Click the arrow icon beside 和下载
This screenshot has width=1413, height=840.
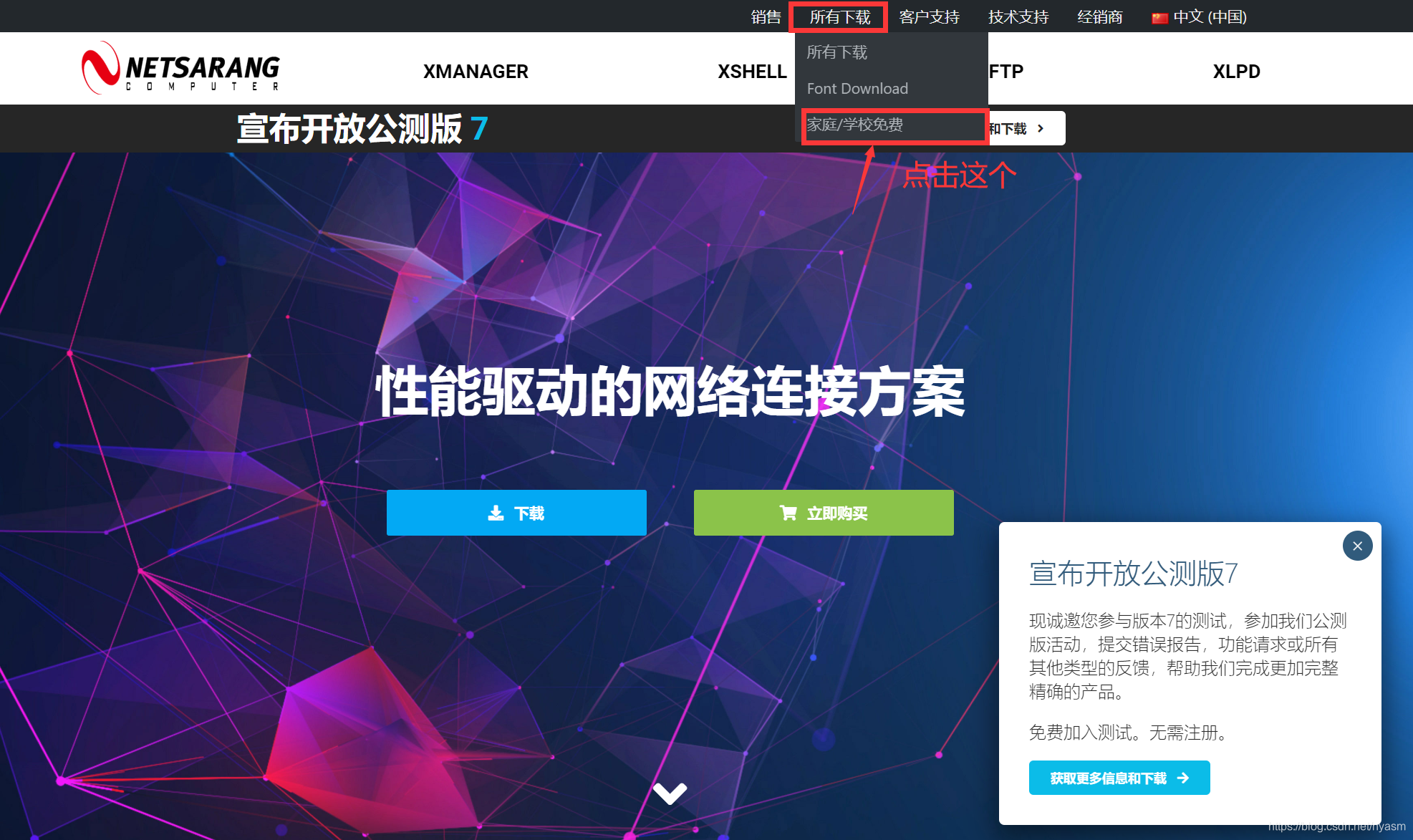click(x=1041, y=128)
